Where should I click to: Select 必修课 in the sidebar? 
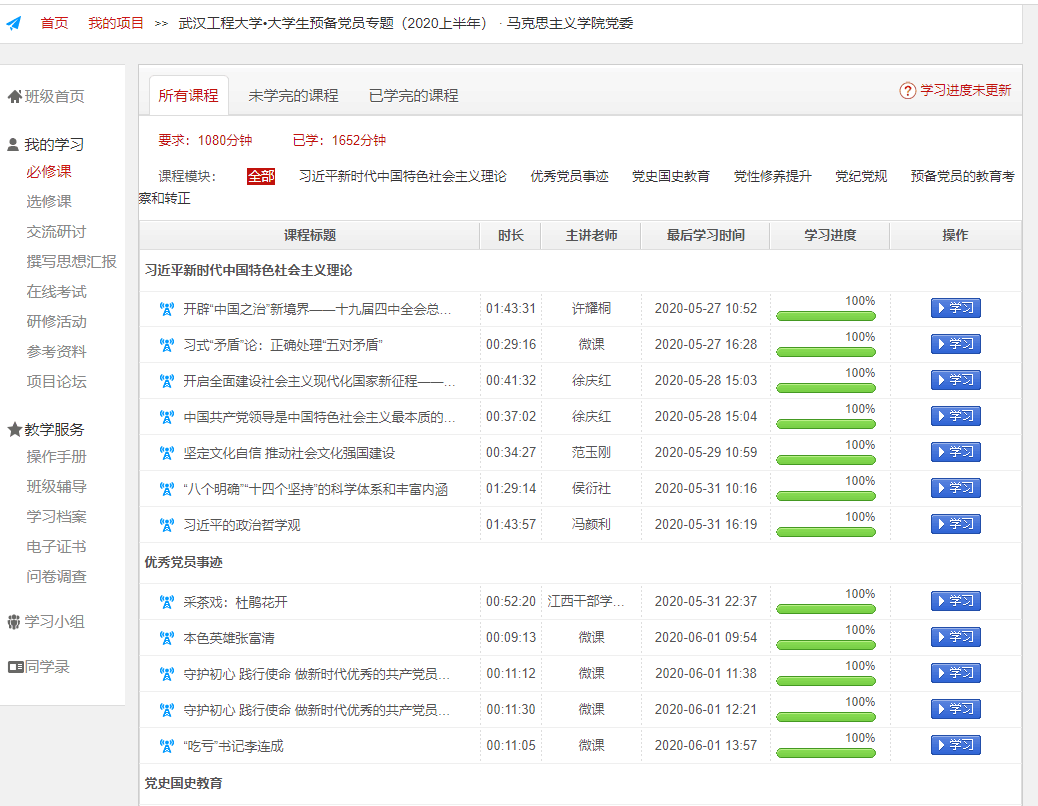[49, 172]
